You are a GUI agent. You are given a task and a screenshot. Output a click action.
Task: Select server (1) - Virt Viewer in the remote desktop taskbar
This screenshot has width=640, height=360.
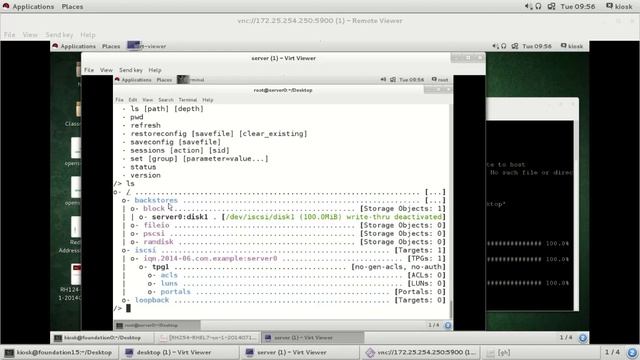[x=312, y=338]
